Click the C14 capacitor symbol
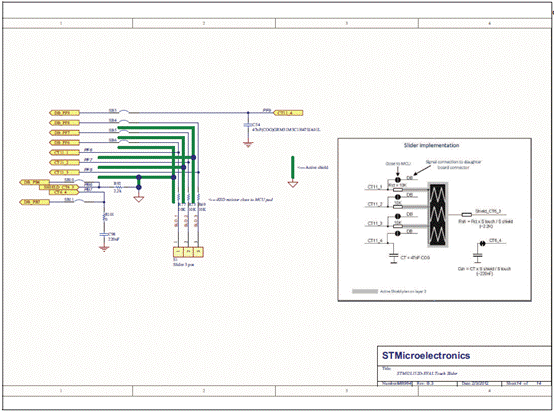 (x=248, y=125)
